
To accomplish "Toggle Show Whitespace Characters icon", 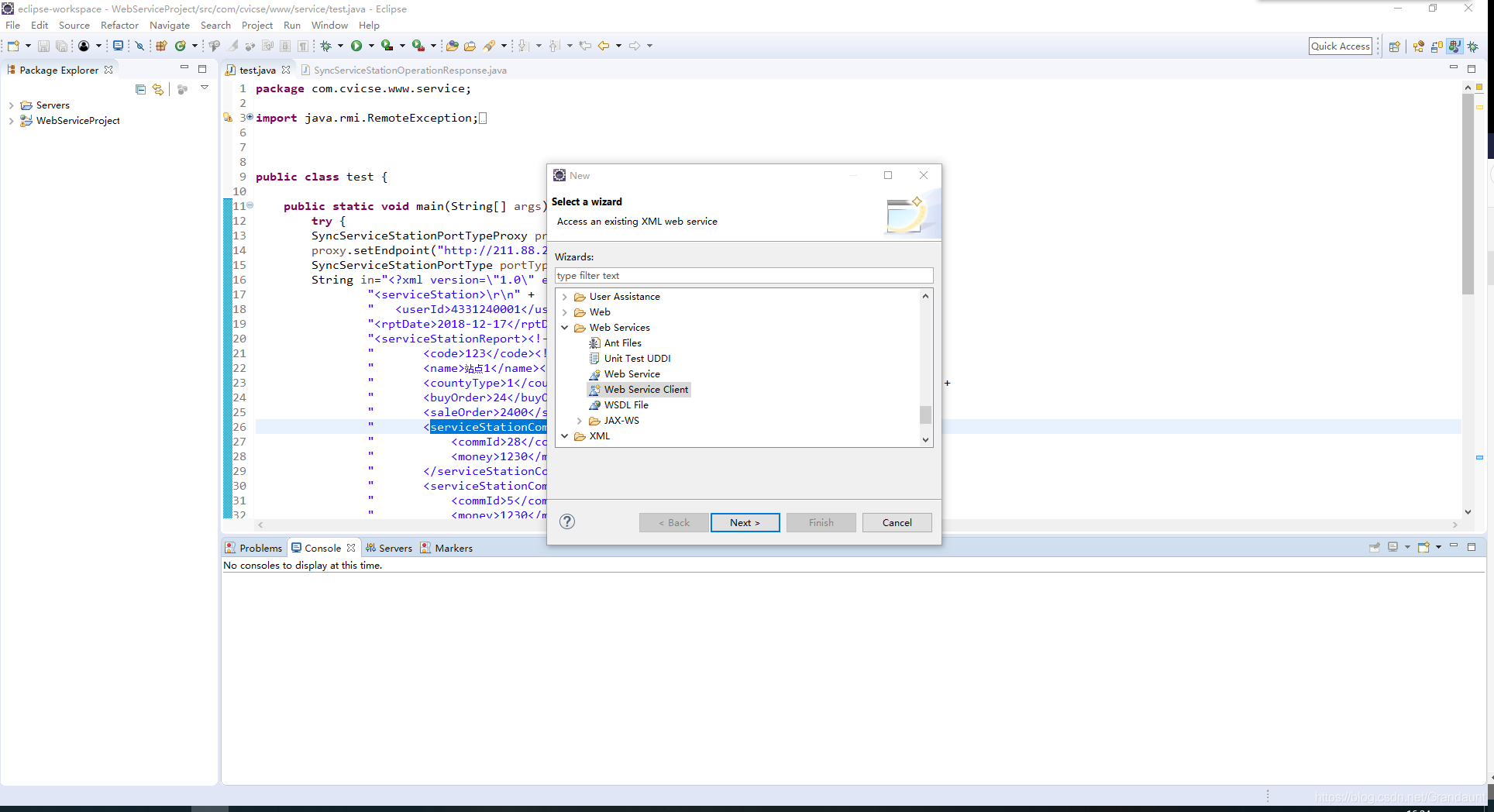I will point(303,46).
